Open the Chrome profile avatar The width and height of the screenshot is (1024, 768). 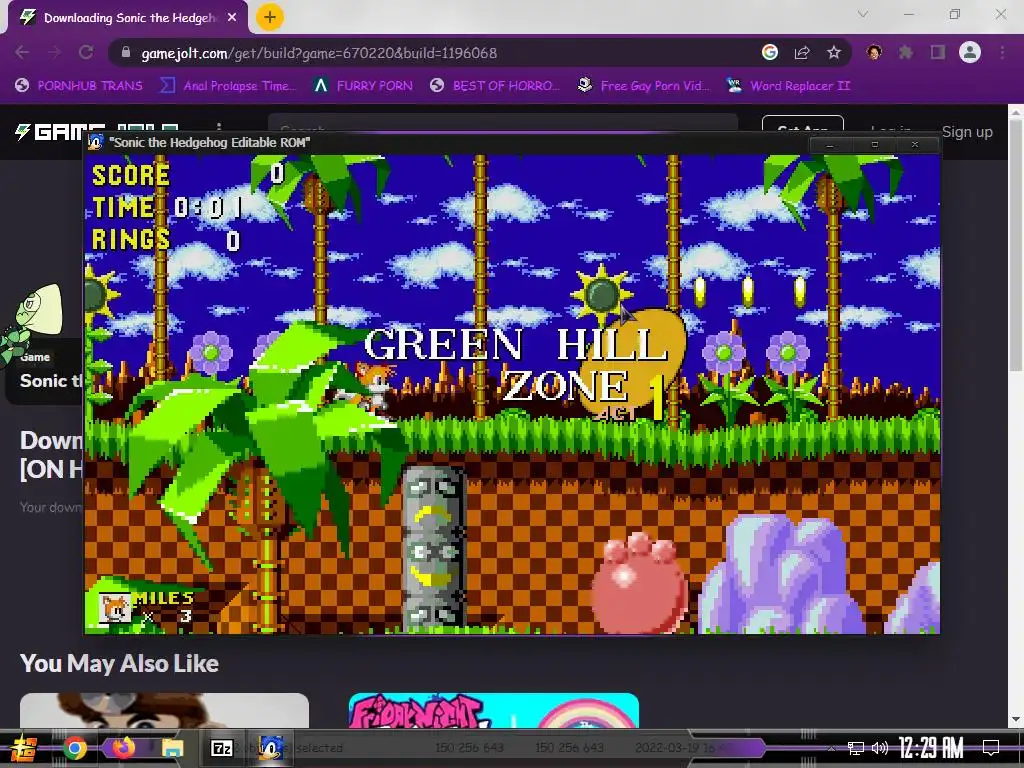click(970, 52)
